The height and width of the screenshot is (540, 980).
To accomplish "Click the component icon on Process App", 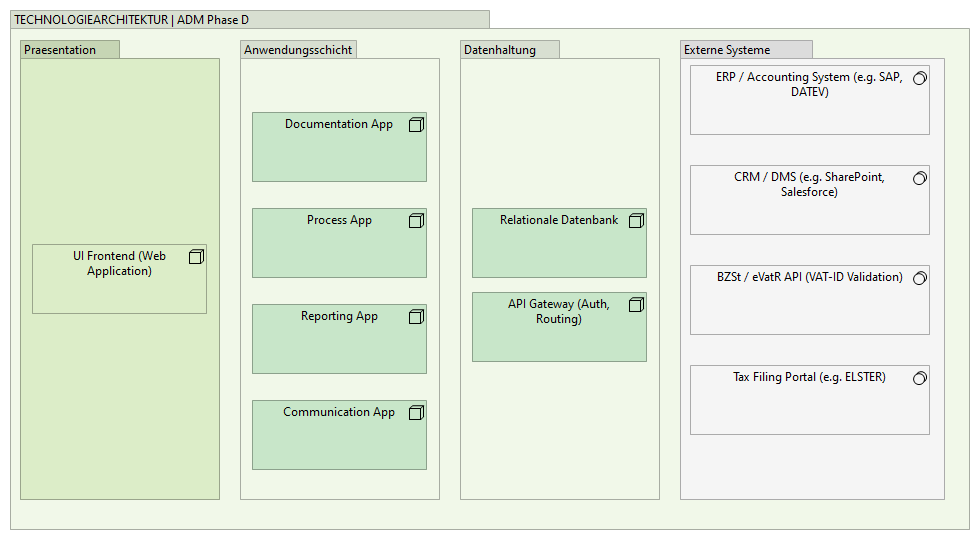I will pos(416,221).
